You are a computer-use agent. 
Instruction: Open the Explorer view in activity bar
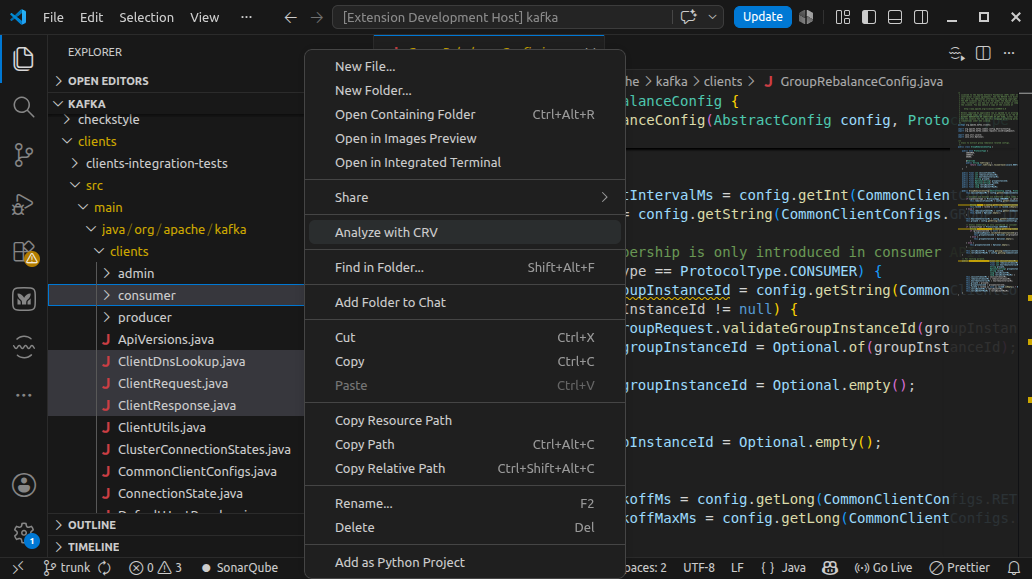click(24, 59)
